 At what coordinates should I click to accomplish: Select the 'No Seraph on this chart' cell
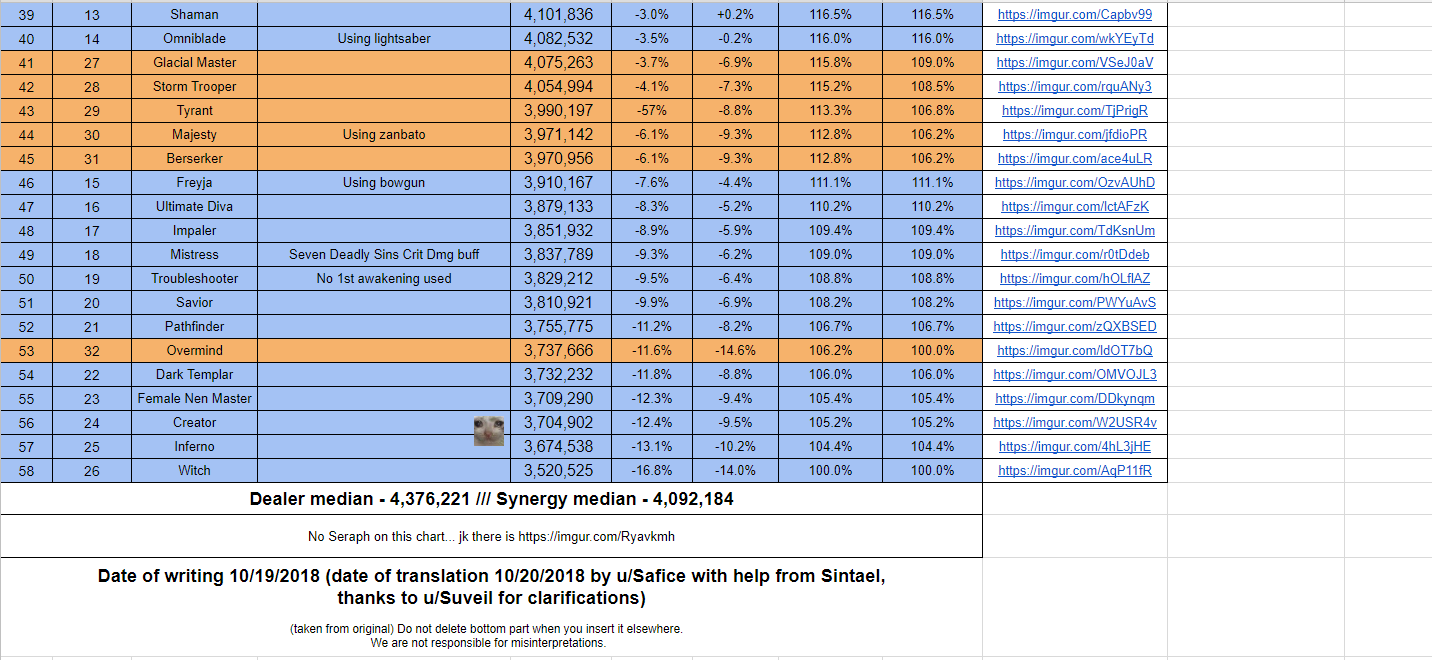(491, 537)
